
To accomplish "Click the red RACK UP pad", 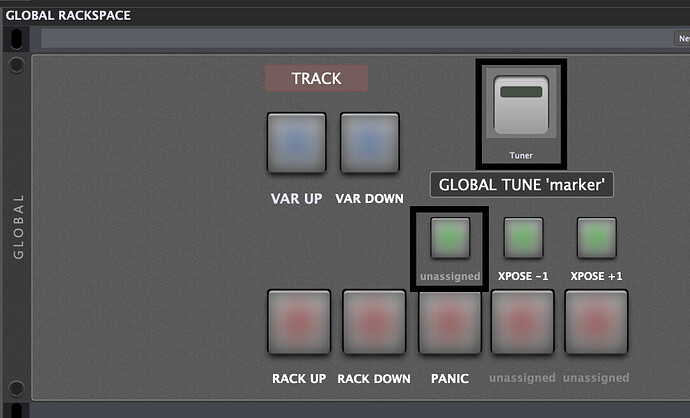I will coord(299,322).
